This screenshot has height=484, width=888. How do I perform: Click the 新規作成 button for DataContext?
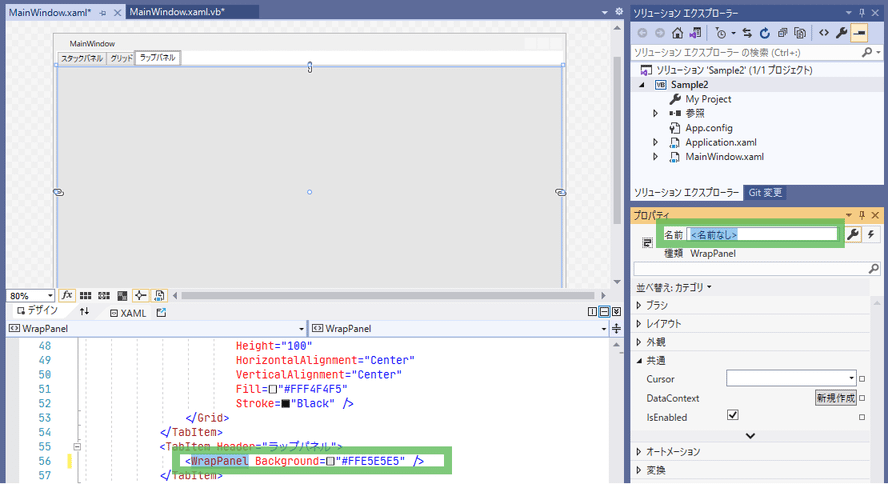pyautogui.click(x=835, y=398)
